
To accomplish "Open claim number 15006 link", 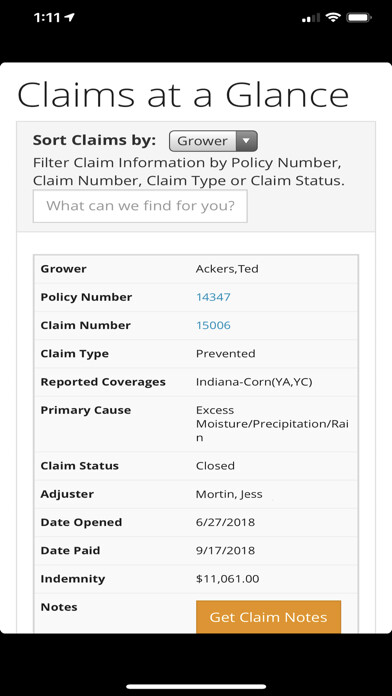I will click(x=213, y=325).
